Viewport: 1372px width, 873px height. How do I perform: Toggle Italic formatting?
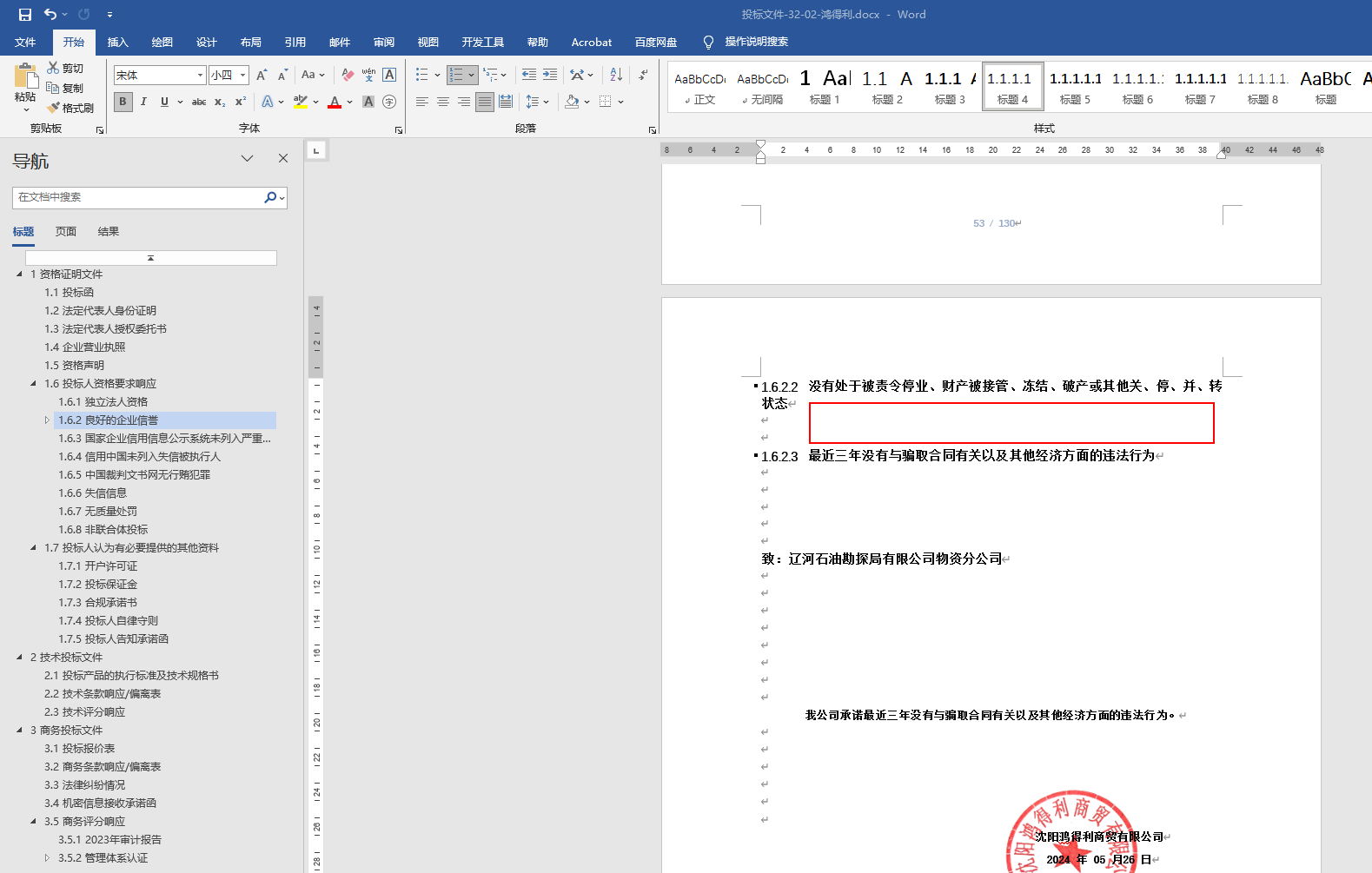(143, 102)
